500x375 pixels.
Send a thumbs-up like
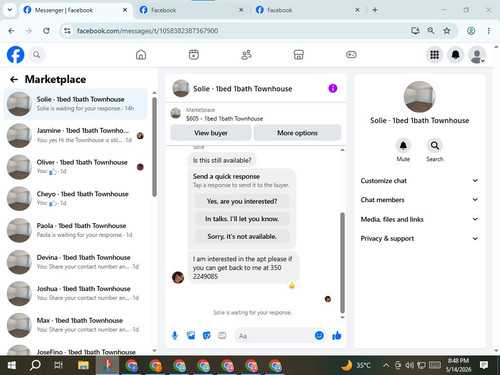[x=337, y=336]
